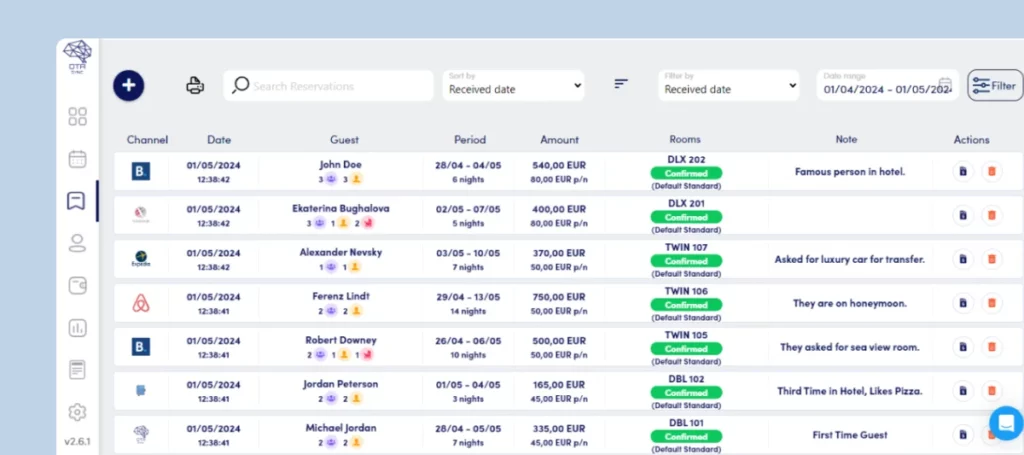The image size is (1024, 455).
Task: Click the Filter button
Action: (x=995, y=86)
